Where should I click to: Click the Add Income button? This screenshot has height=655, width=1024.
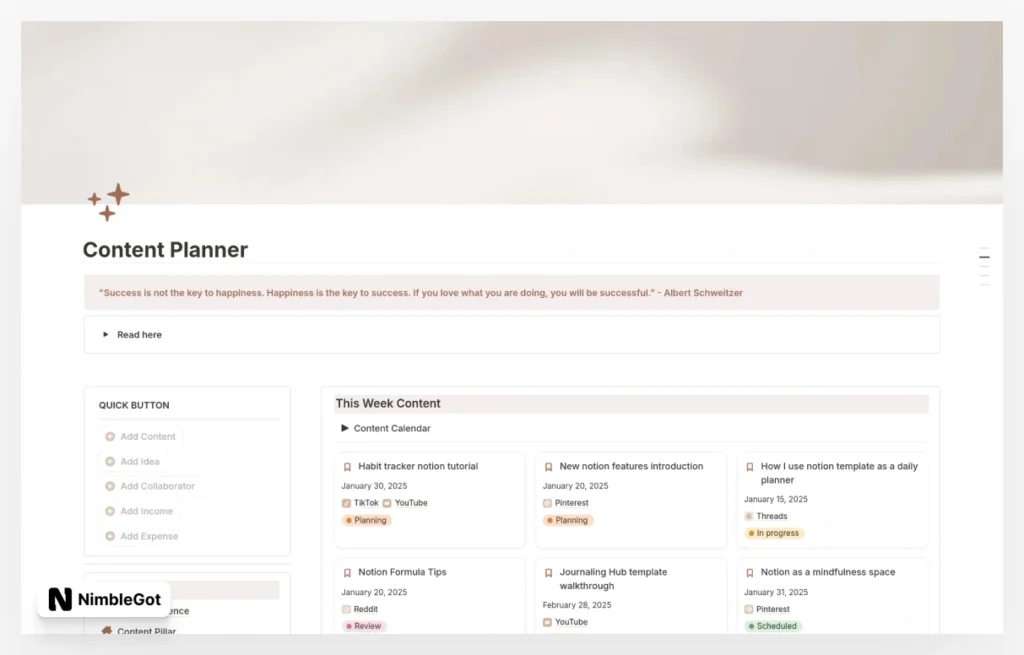[x=139, y=511]
